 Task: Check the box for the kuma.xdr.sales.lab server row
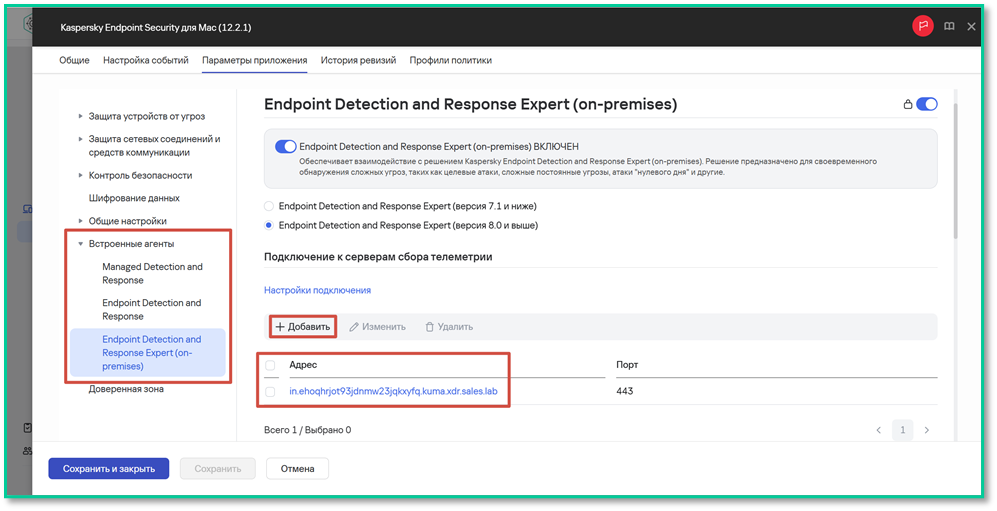pyautogui.click(x=270, y=392)
